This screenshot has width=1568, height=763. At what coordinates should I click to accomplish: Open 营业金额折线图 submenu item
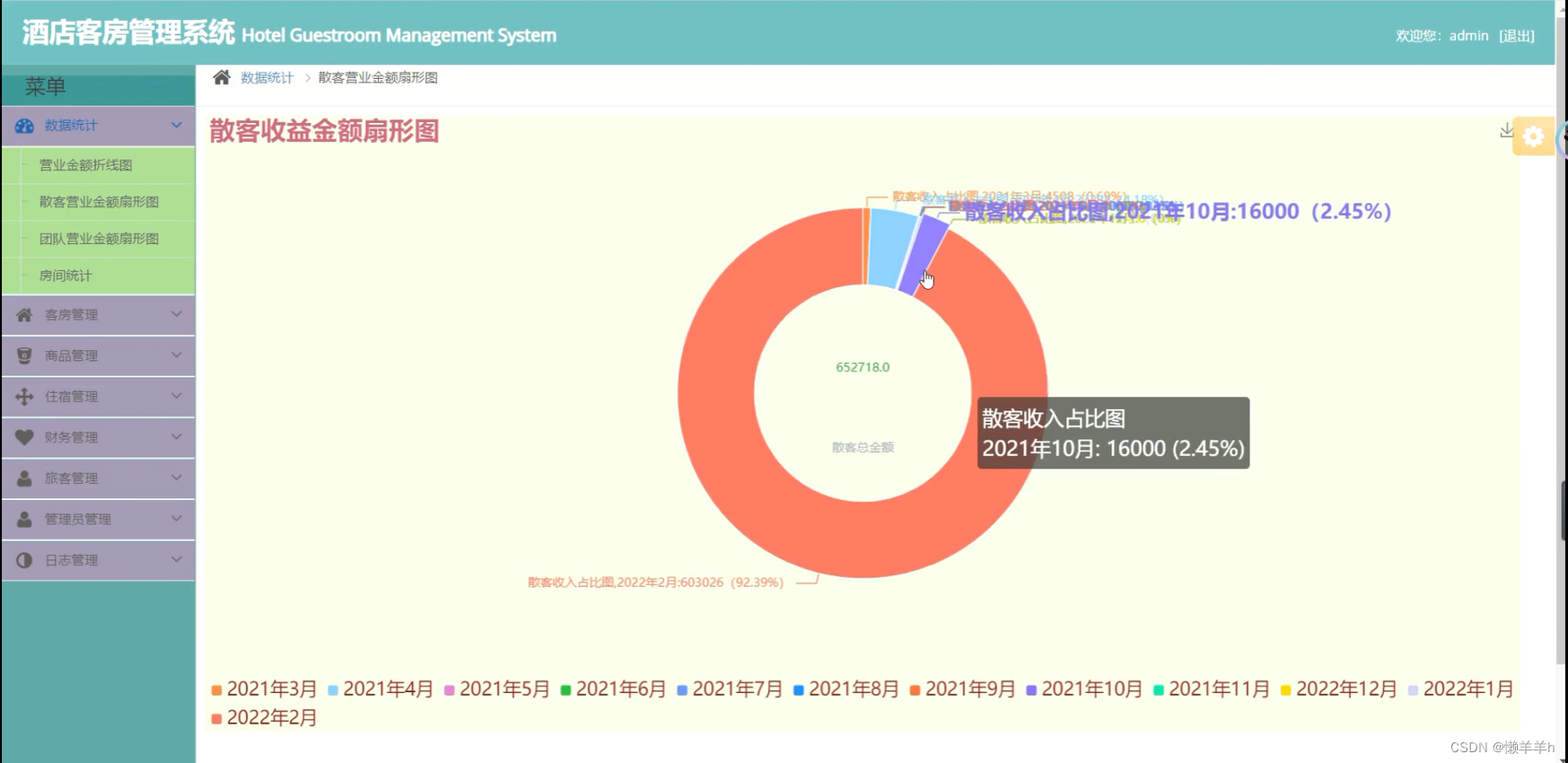pos(99,165)
